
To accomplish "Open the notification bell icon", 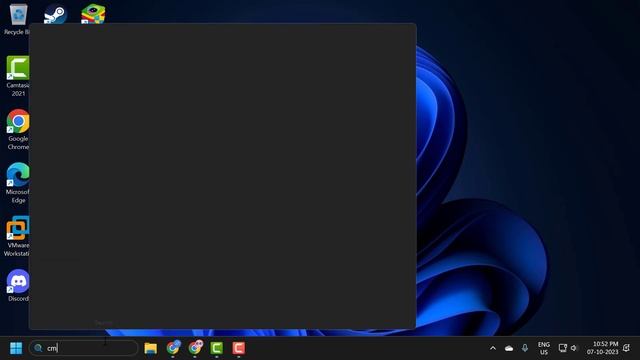I will pyautogui.click(x=627, y=348).
